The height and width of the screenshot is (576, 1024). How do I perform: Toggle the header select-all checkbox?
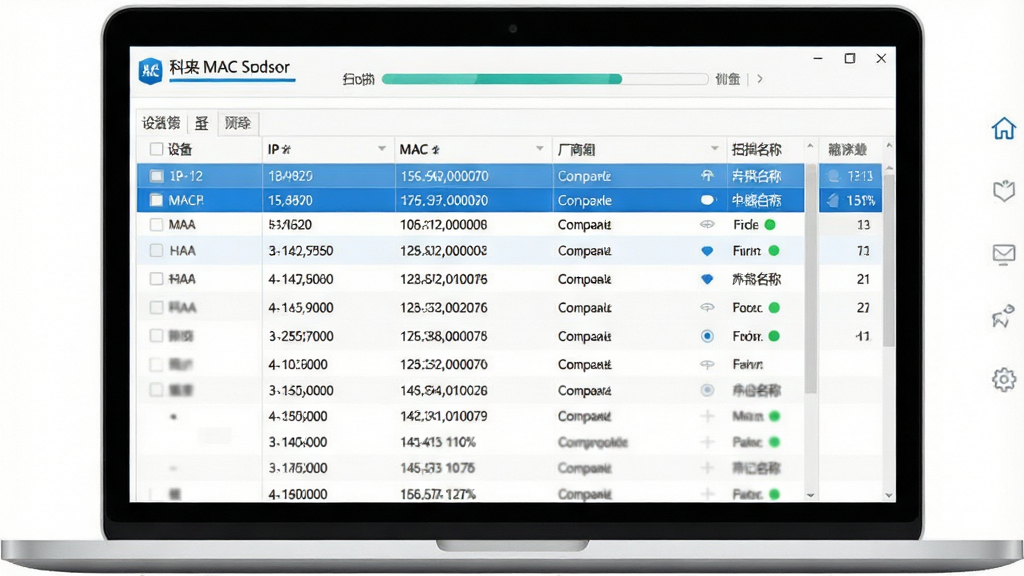156,150
